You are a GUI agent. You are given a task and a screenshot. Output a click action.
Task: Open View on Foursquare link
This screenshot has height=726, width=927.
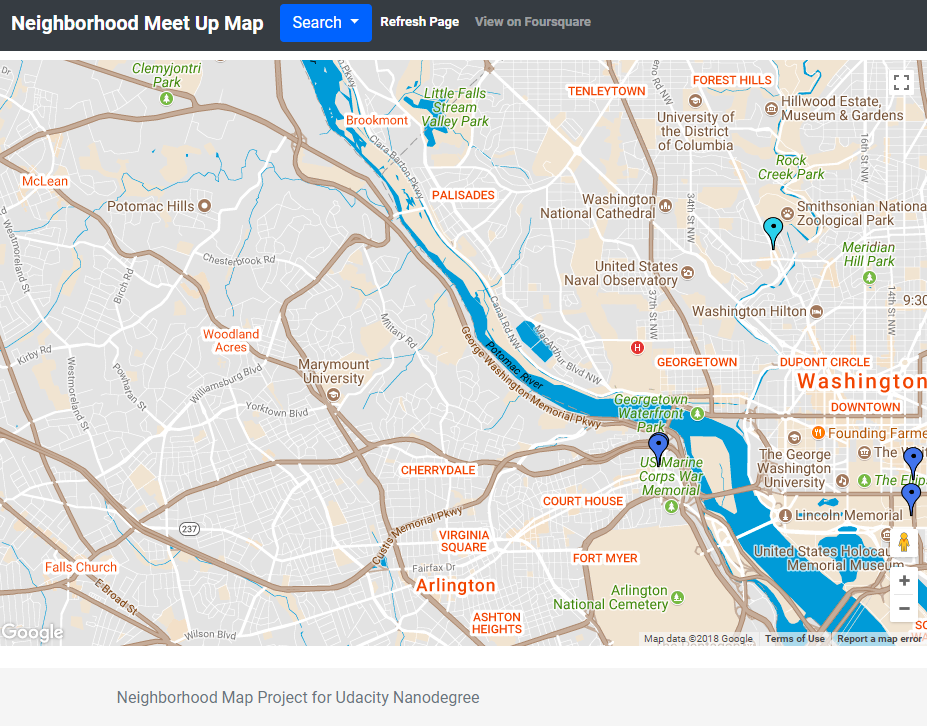(x=533, y=22)
